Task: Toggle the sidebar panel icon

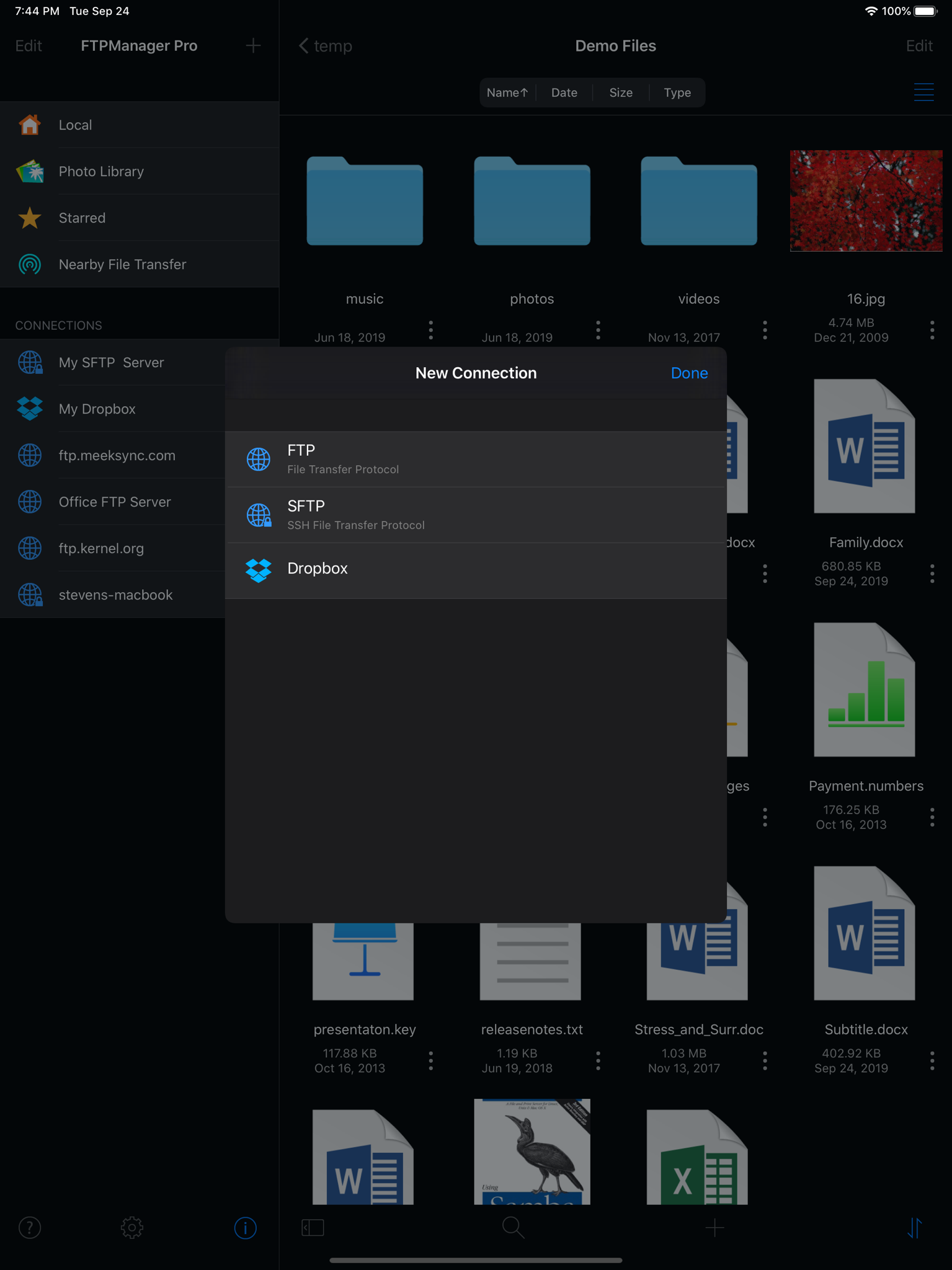Action: click(313, 1227)
